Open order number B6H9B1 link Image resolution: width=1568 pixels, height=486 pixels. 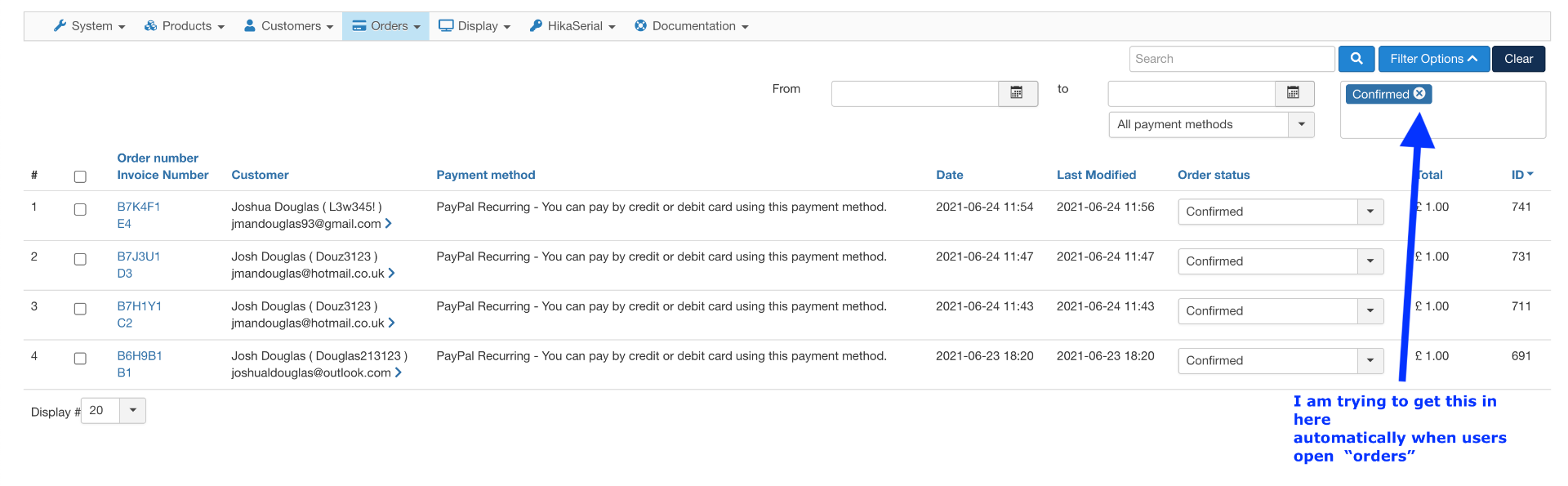pyautogui.click(x=140, y=356)
